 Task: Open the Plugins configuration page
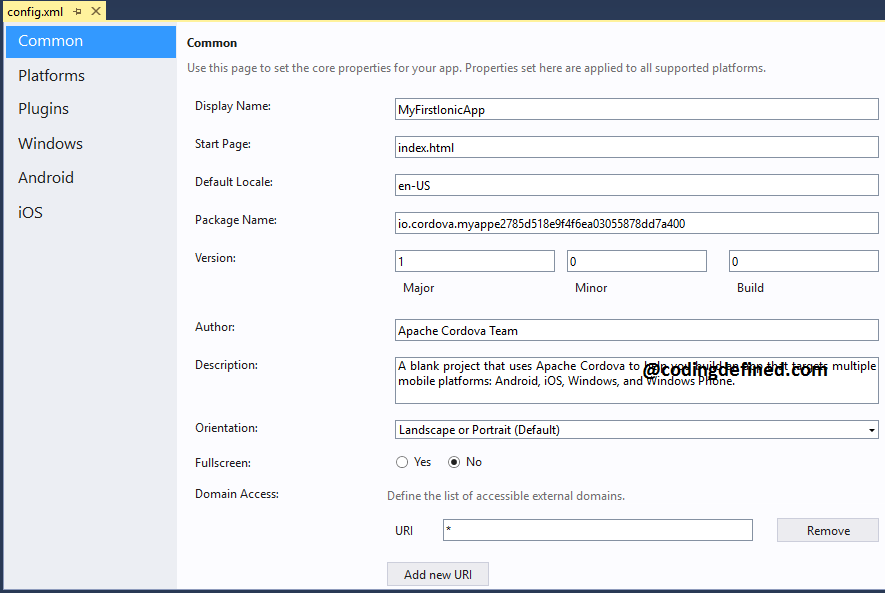44,108
